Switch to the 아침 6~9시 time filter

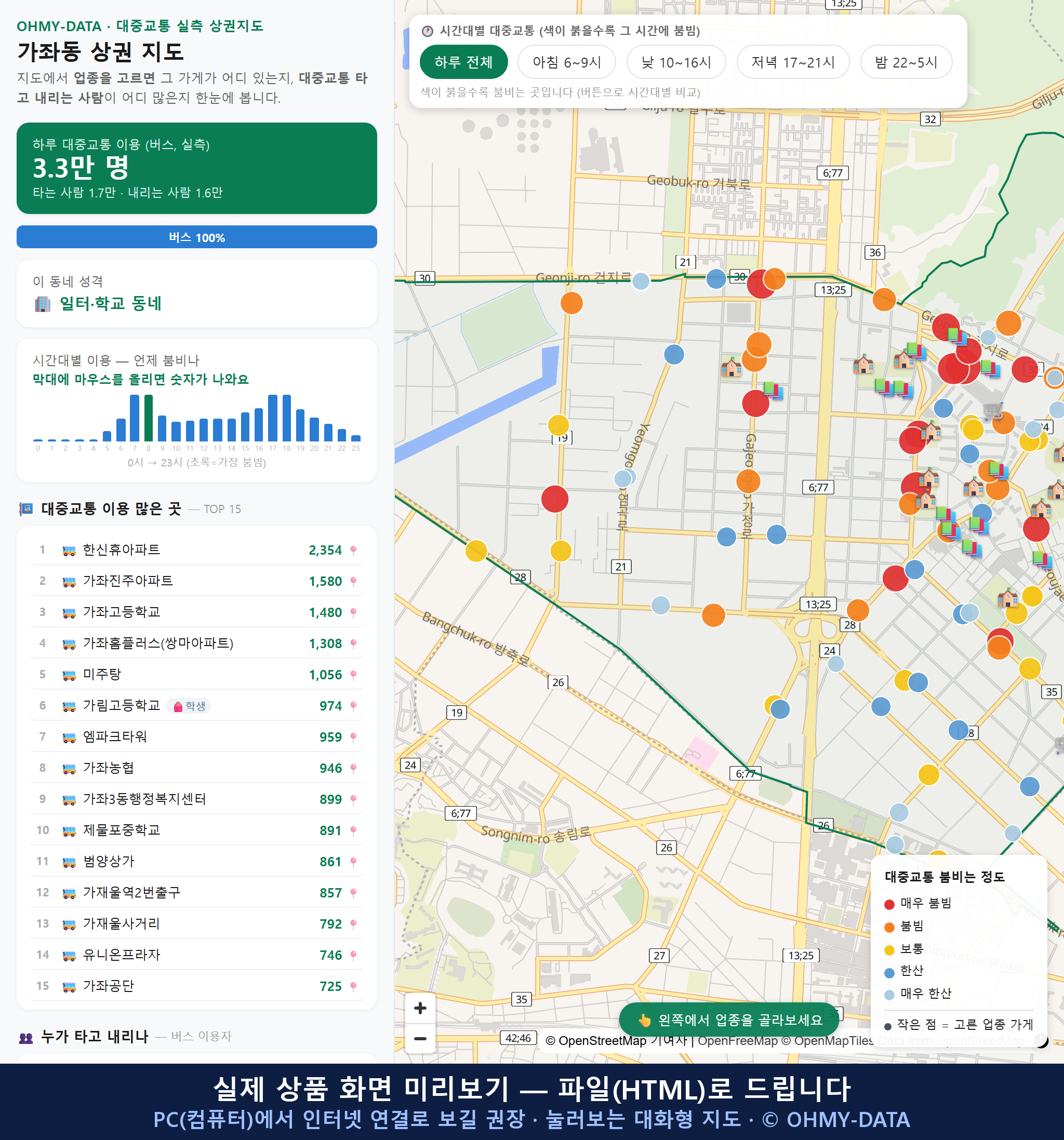point(567,62)
